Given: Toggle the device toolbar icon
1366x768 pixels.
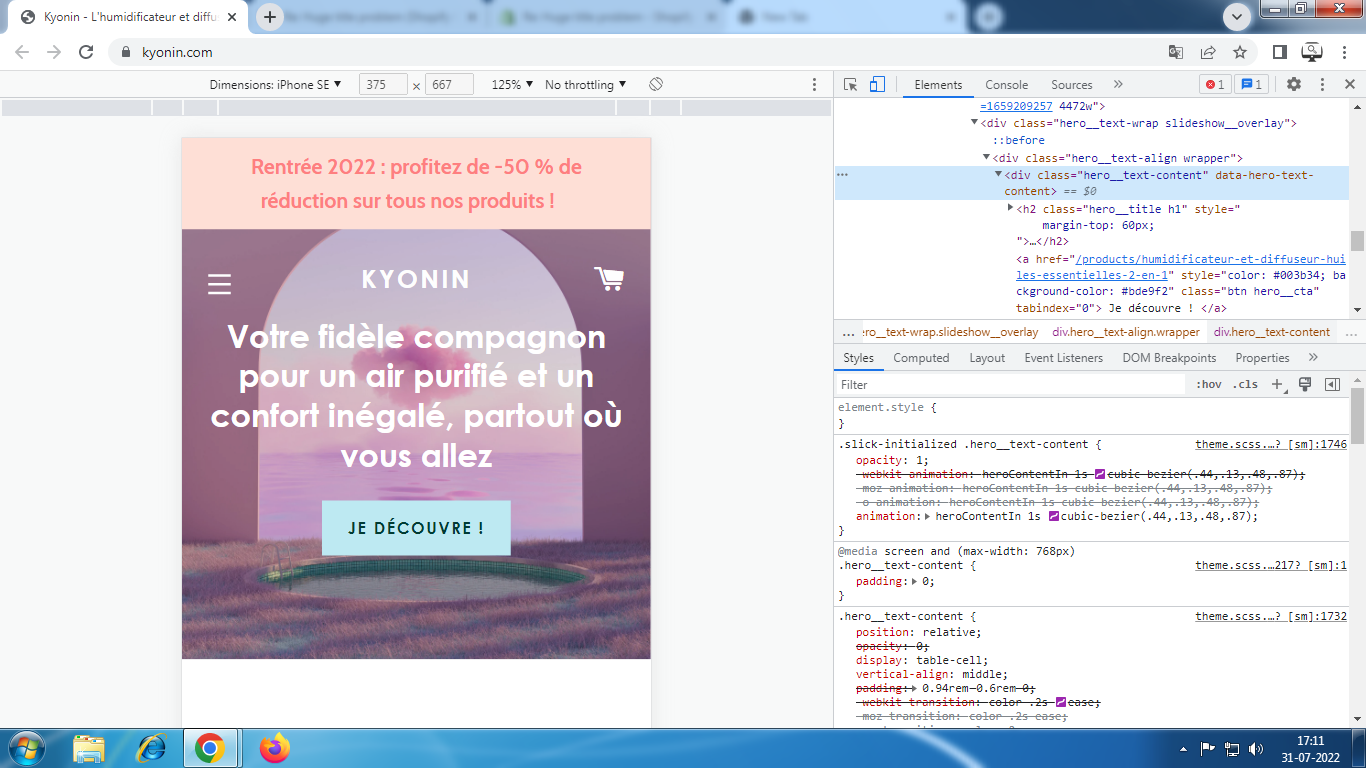Looking at the screenshot, I should 876,85.
